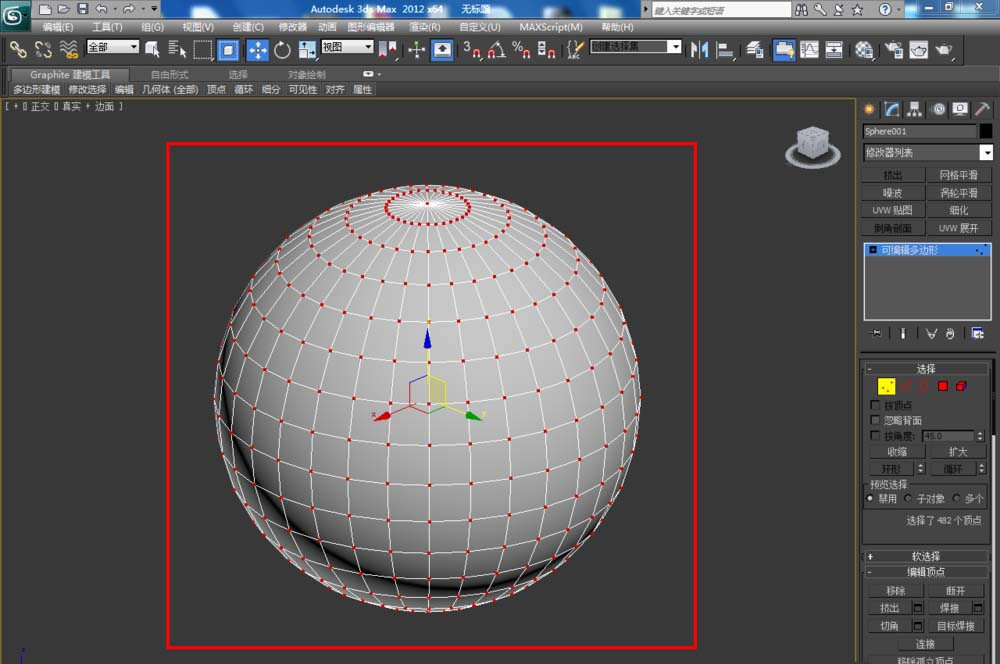Viewport: 1000px width, 664px height.
Task: Tick the 忽略背面 checkbox
Action: pos(876,421)
